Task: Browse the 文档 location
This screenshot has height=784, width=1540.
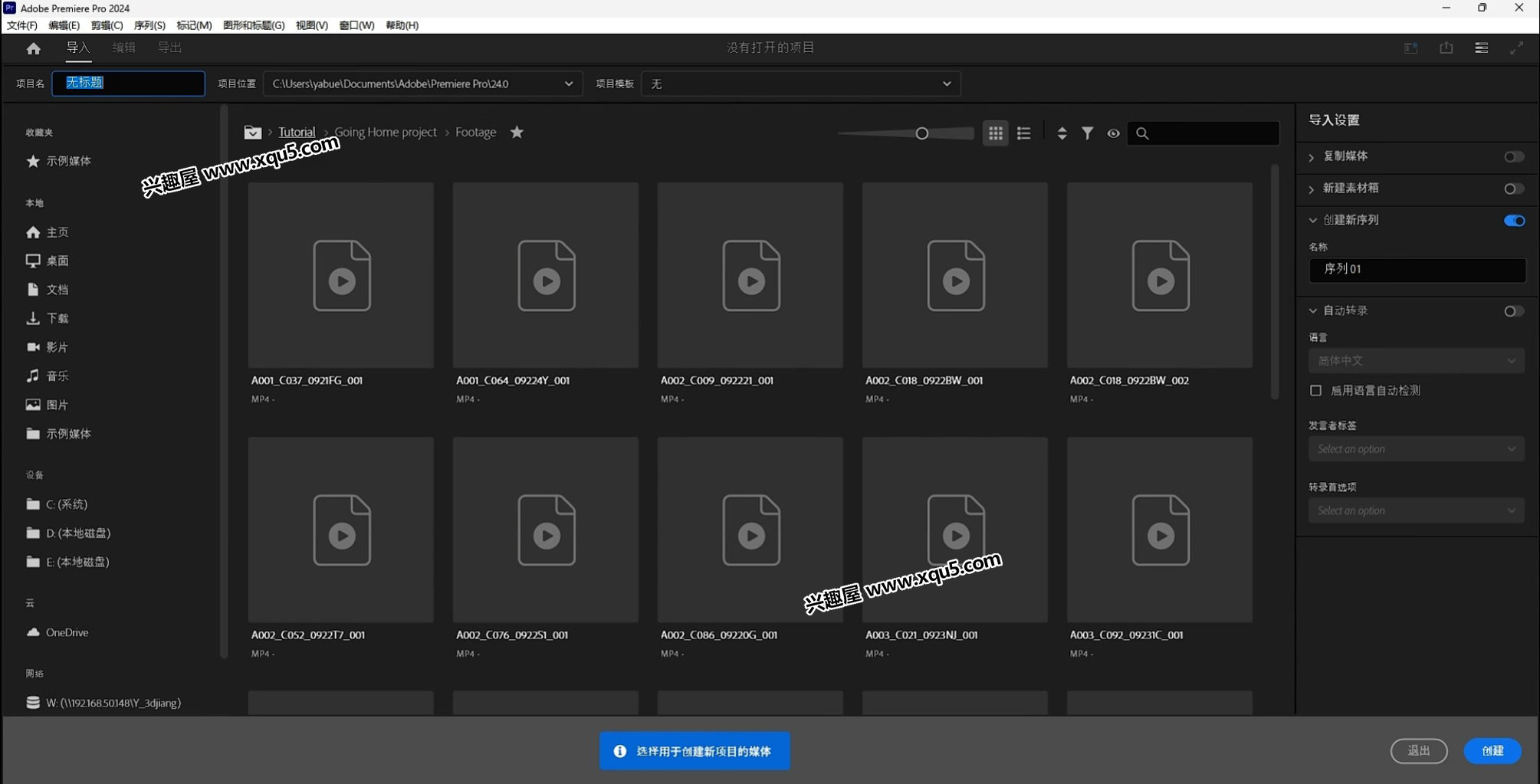Action: [48, 290]
